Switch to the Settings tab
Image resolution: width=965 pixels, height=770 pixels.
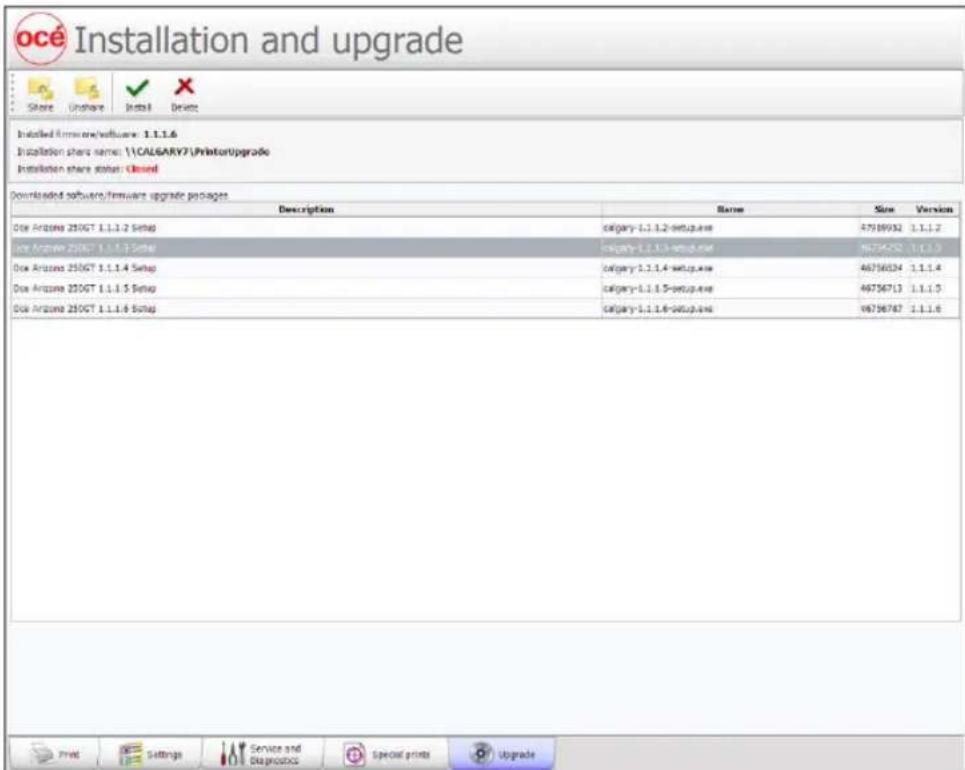click(x=150, y=754)
